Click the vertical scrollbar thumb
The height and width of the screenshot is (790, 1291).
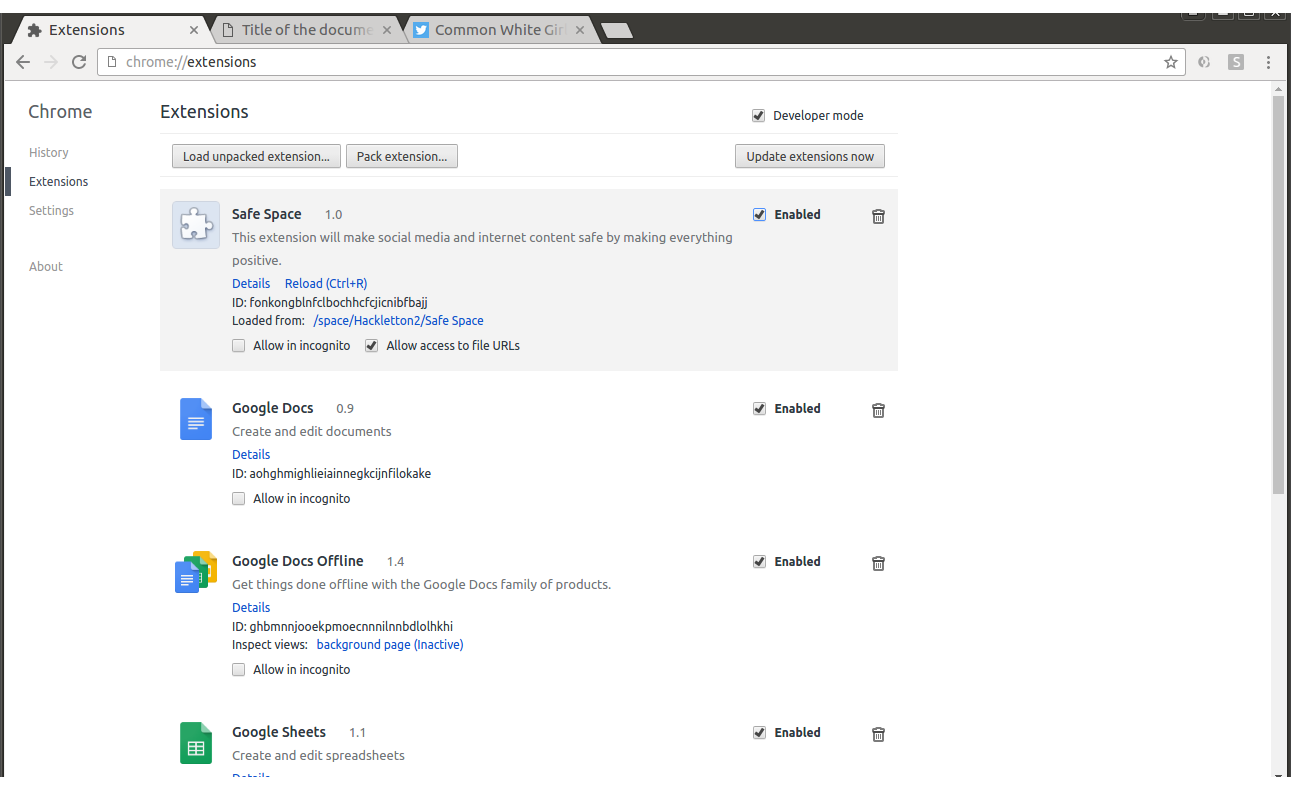[1278, 295]
